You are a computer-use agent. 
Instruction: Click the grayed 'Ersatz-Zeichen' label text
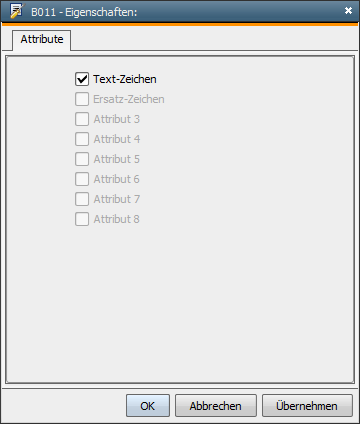click(129, 99)
